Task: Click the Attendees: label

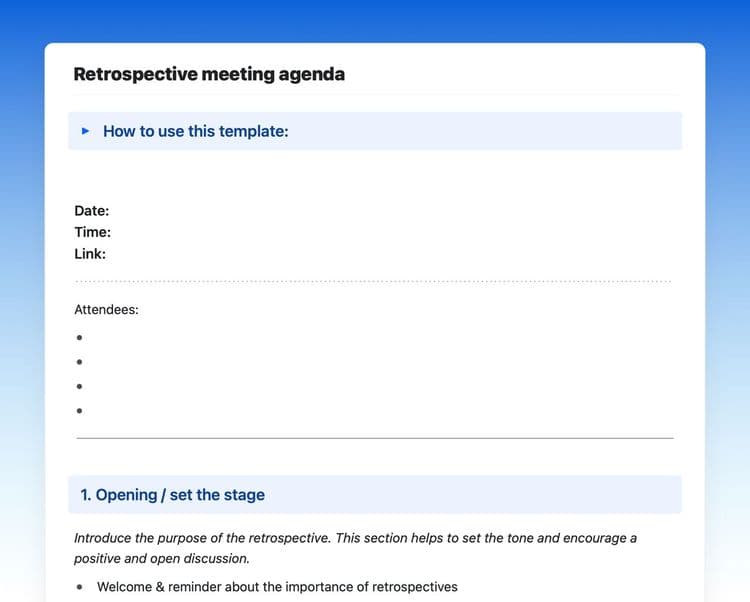Action: click(106, 310)
